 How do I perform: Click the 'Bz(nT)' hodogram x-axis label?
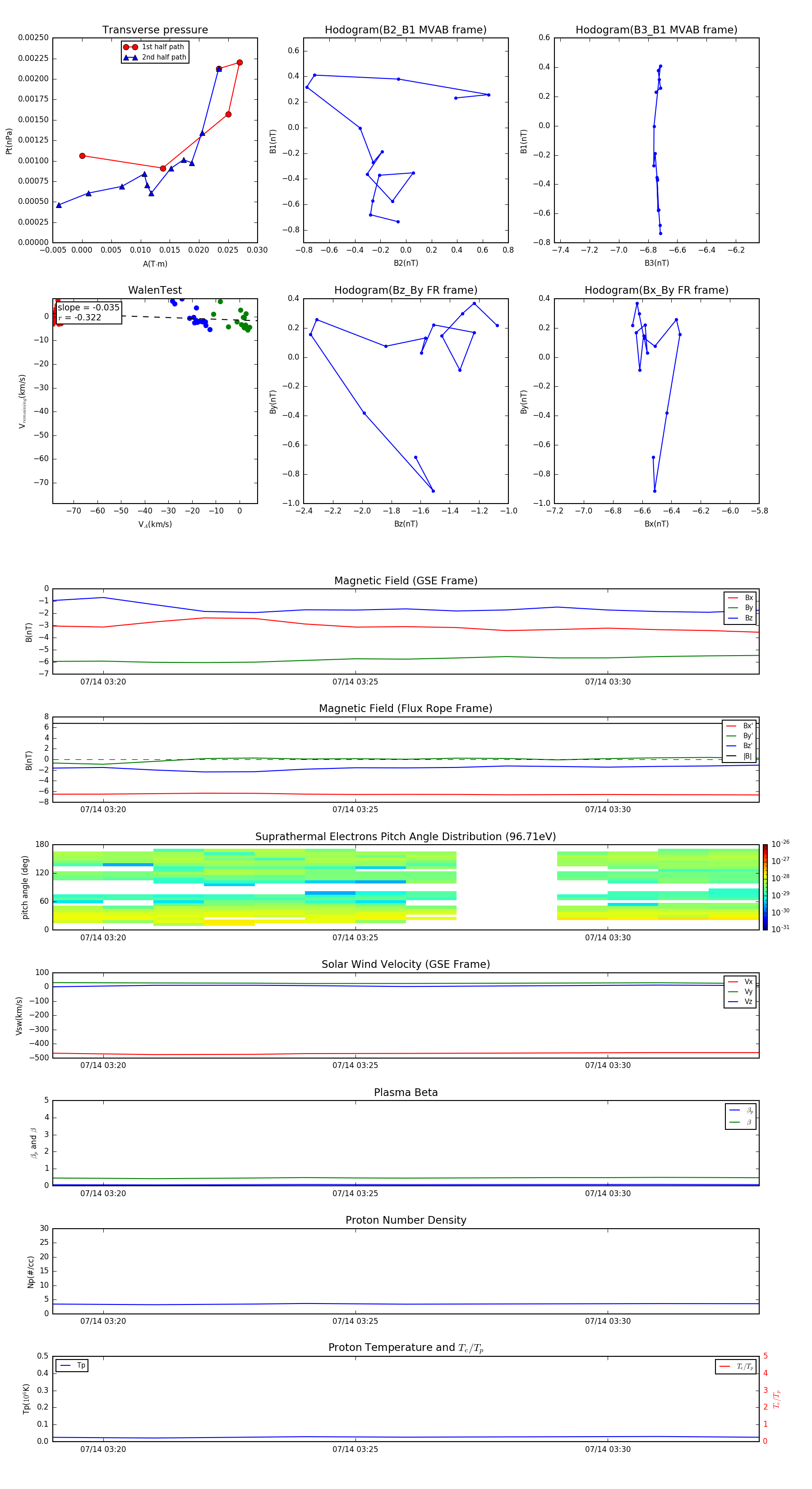(406, 524)
